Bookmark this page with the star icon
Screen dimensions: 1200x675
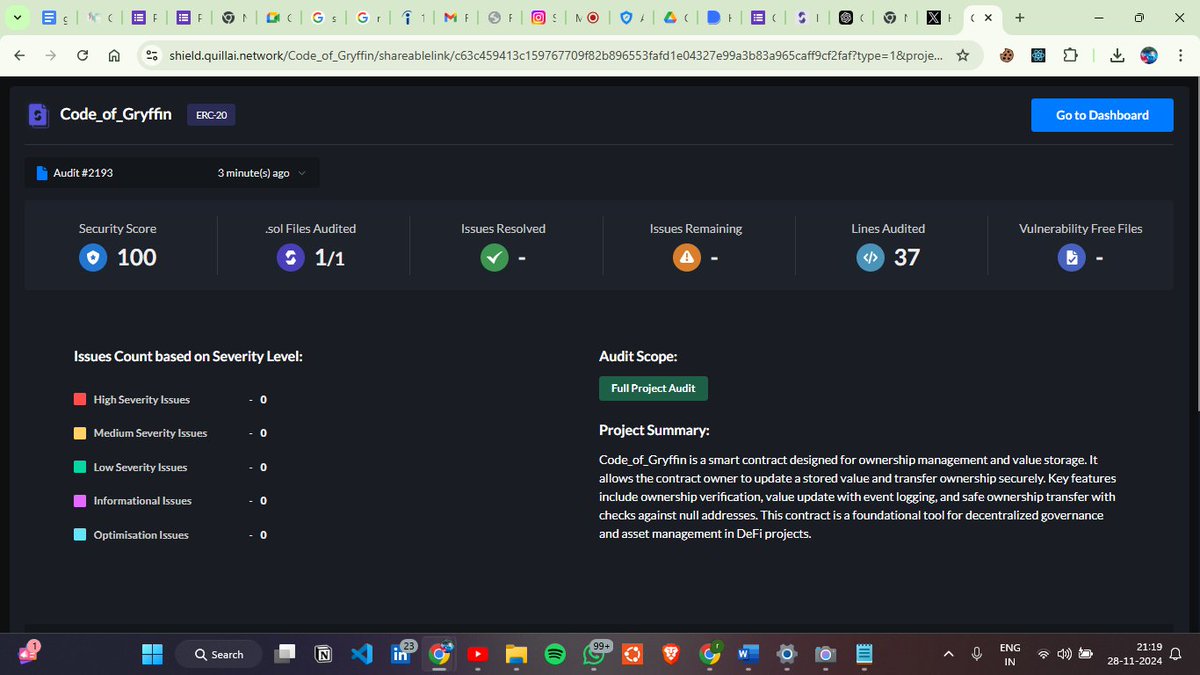(962, 56)
